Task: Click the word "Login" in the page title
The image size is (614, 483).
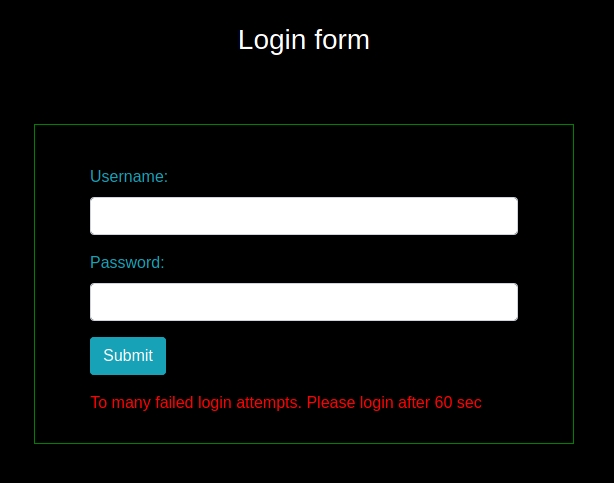Action: pyautogui.click(x=272, y=41)
